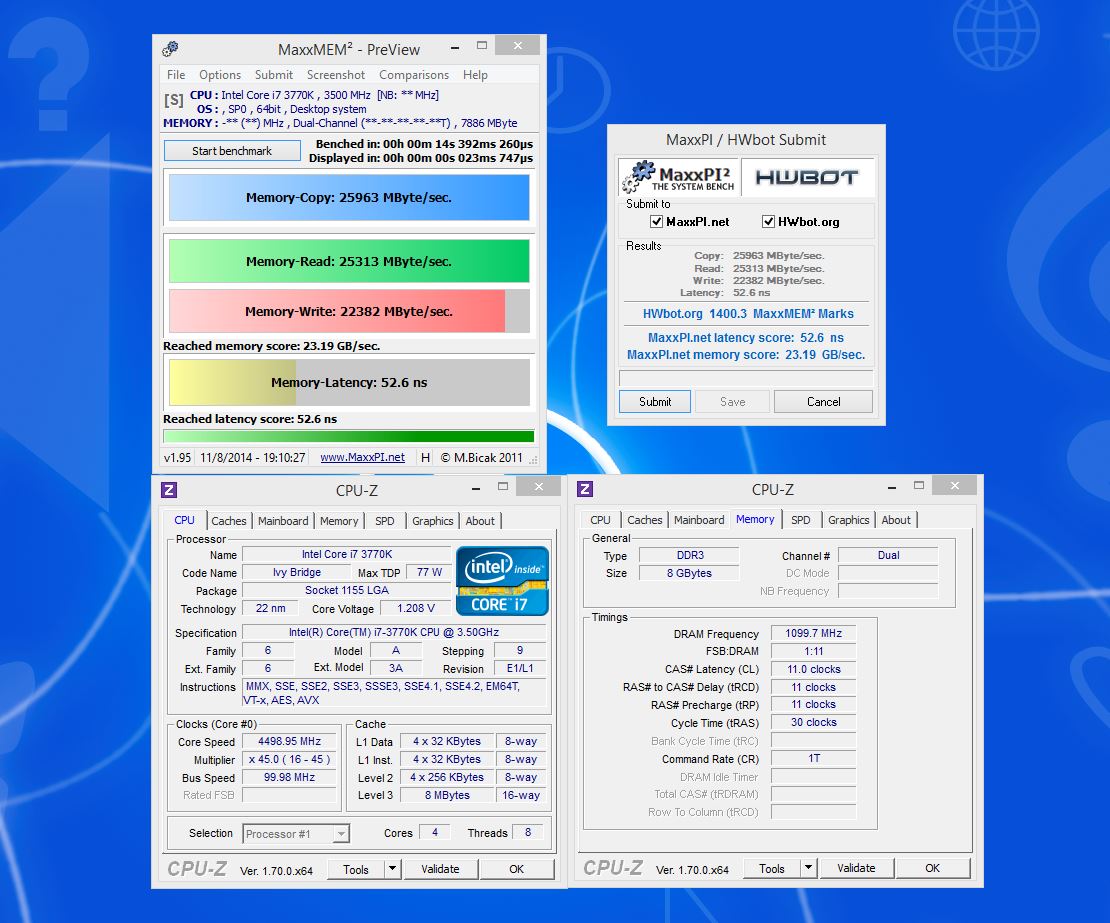Click Tools button in left CPU-Z window
Image resolution: width=1110 pixels, height=923 pixels.
pyautogui.click(x=356, y=868)
